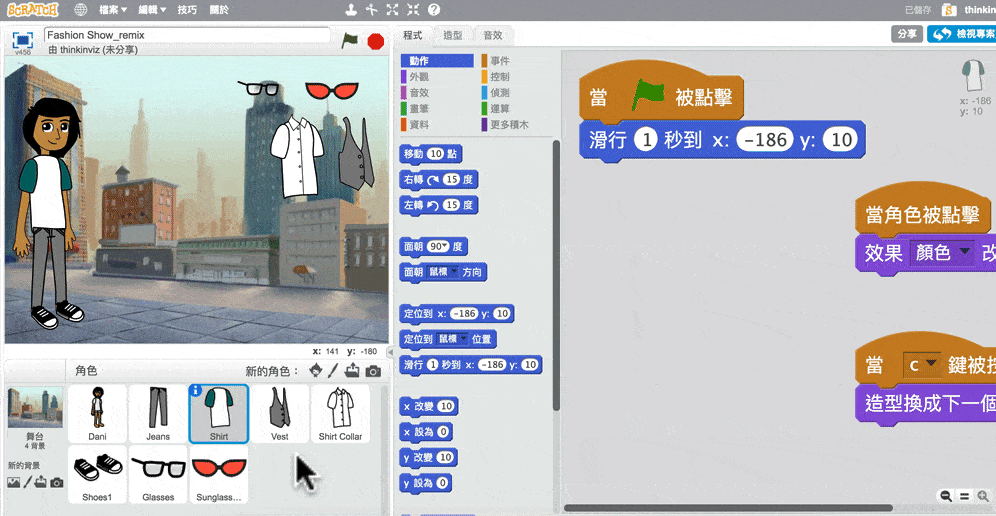Select the 動作 block category
Screen dimensions: 996x516
tap(437, 61)
